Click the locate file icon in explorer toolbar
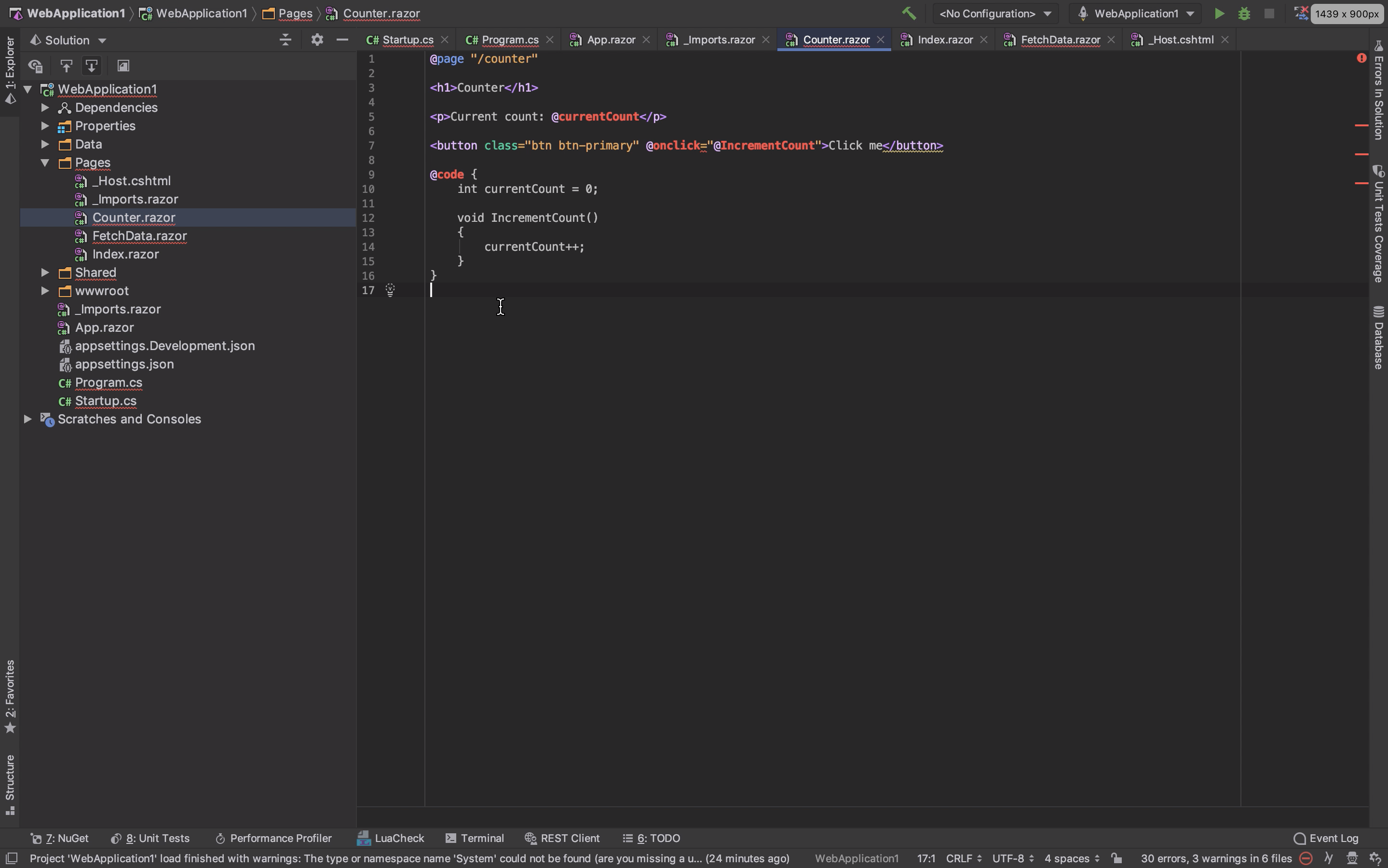This screenshot has height=868, width=1388. tap(36, 66)
